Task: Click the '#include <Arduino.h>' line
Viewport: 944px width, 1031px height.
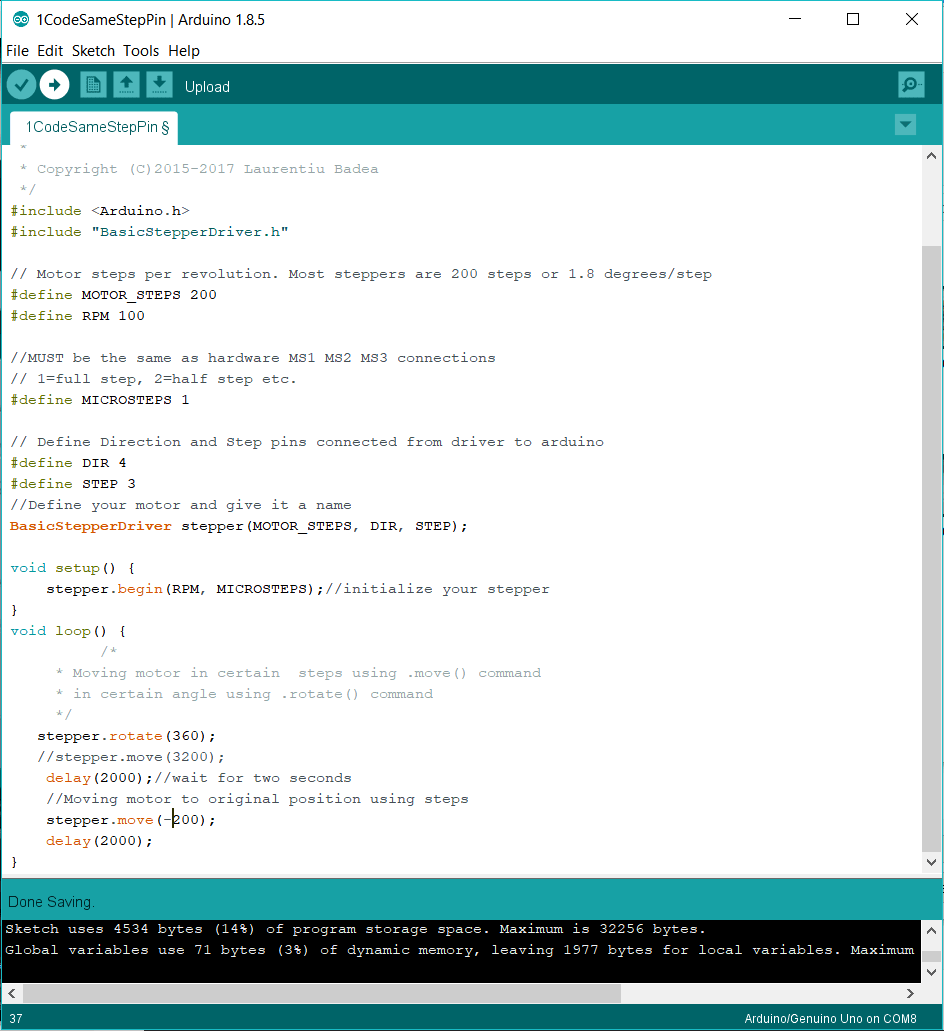Action: click(100, 210)
